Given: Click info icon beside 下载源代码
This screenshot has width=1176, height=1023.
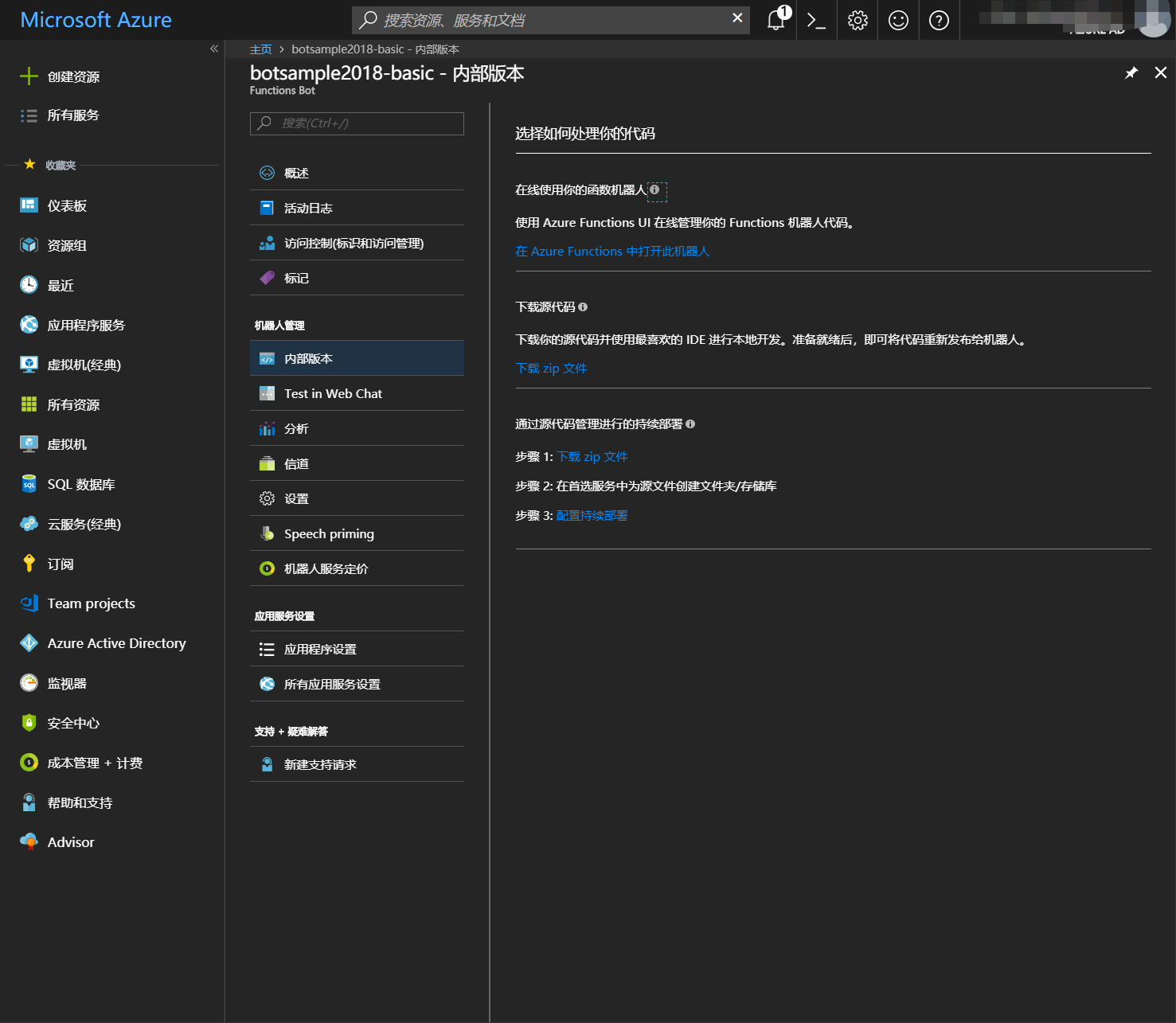Looking at the screenshot, I should click(583, 307).
